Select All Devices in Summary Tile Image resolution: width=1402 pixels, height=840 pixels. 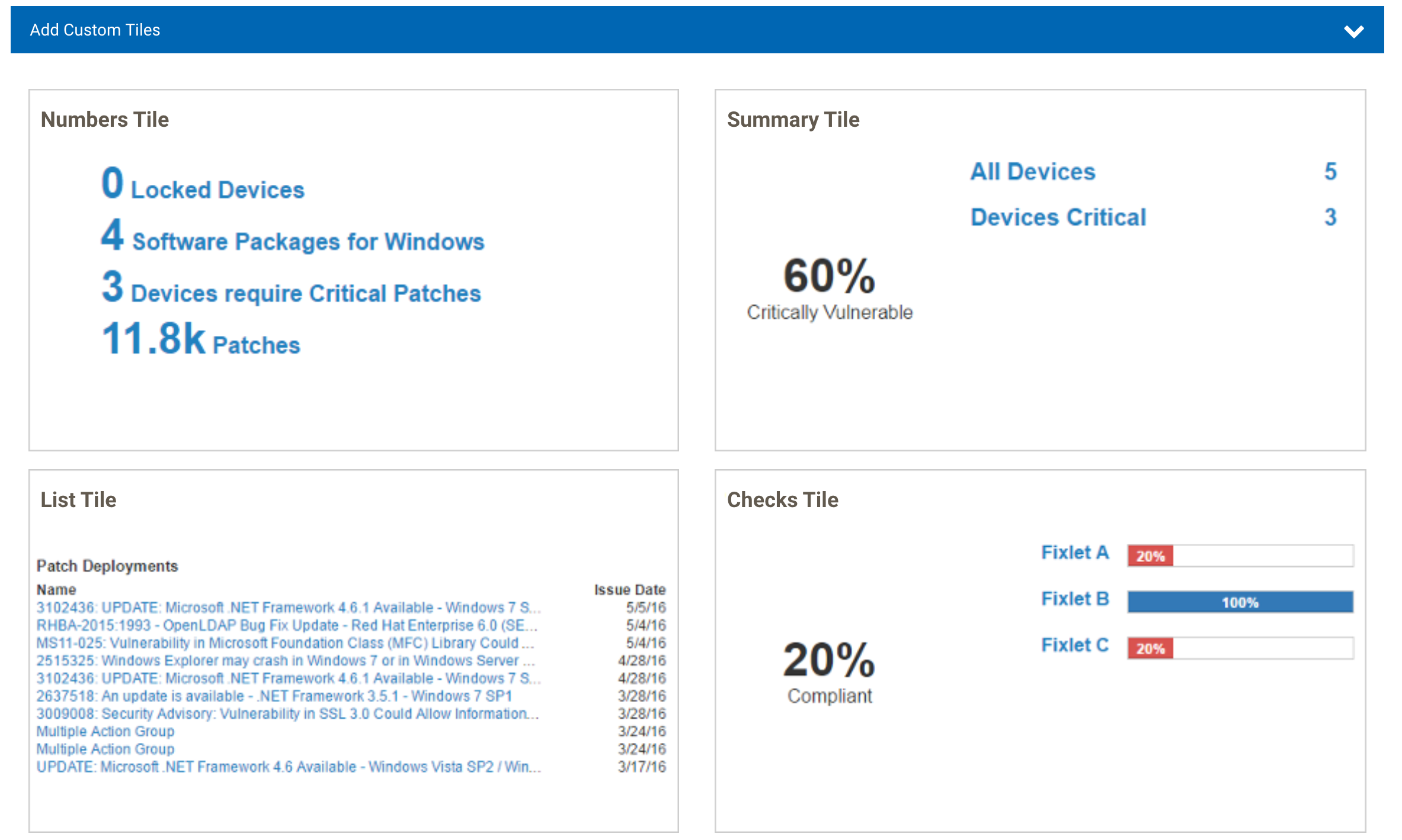point(1032,172)
